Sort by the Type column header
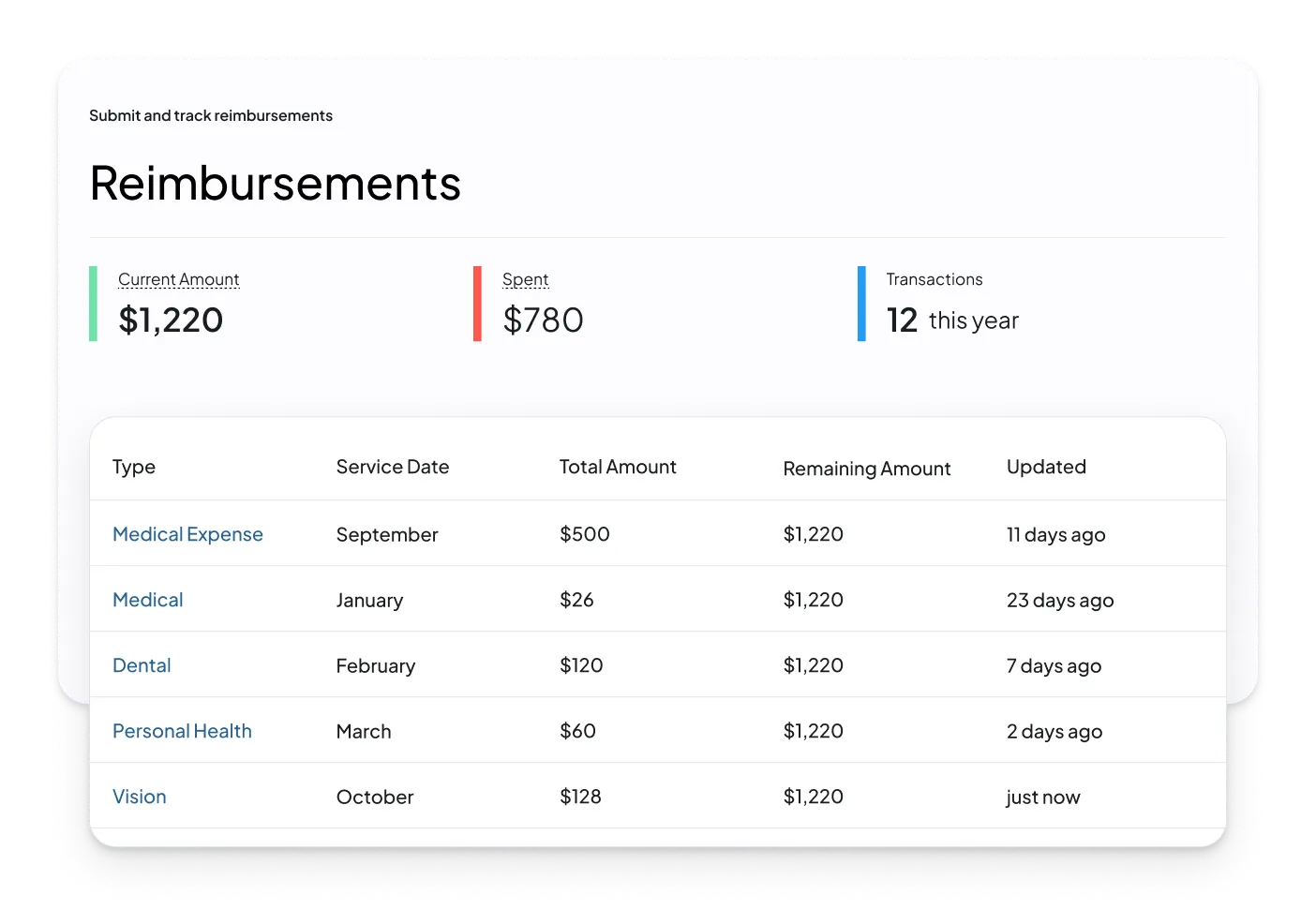Screen dimensions: 1316x924 point(133,466)
